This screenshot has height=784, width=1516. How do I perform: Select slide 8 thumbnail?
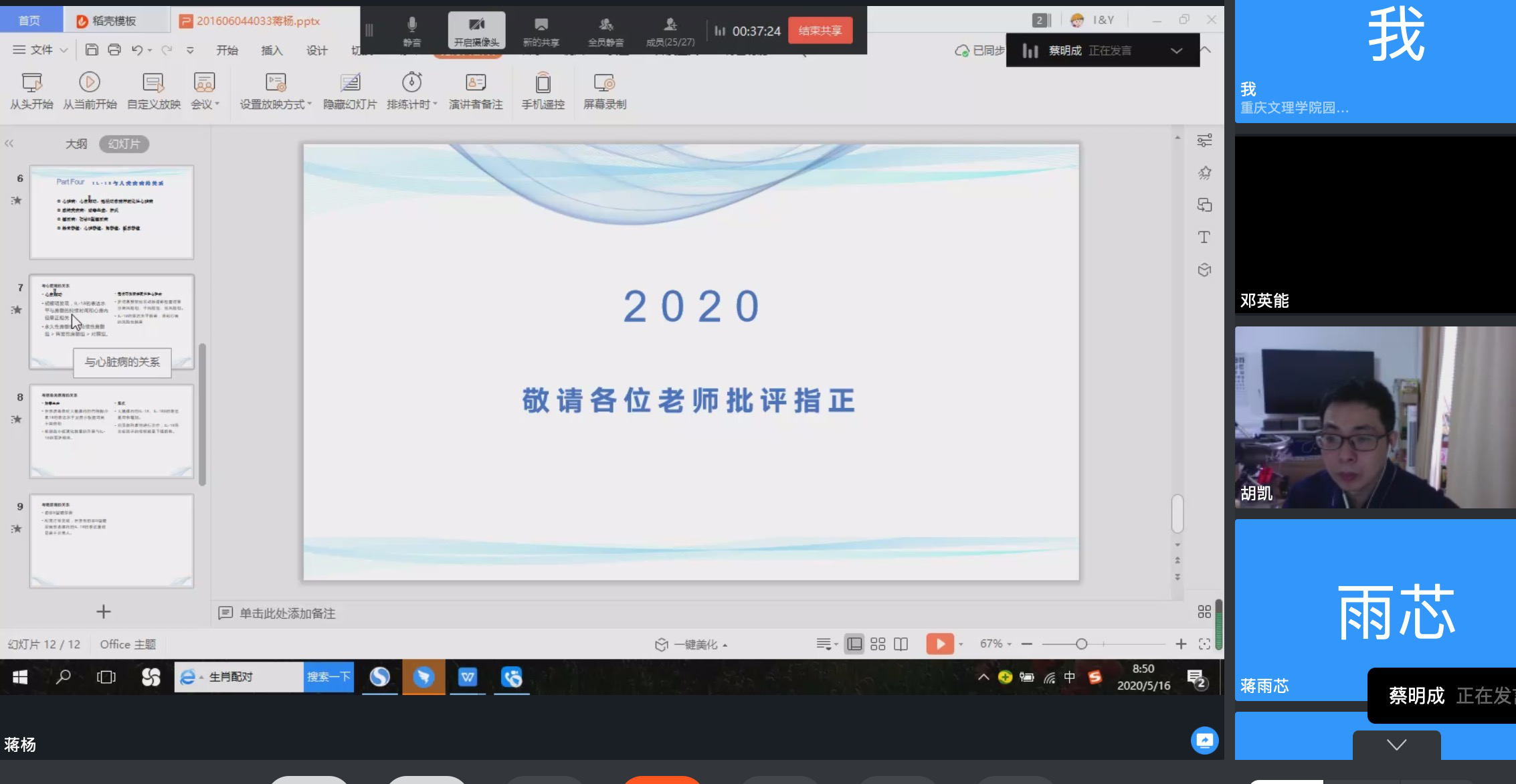coord(112,430)
